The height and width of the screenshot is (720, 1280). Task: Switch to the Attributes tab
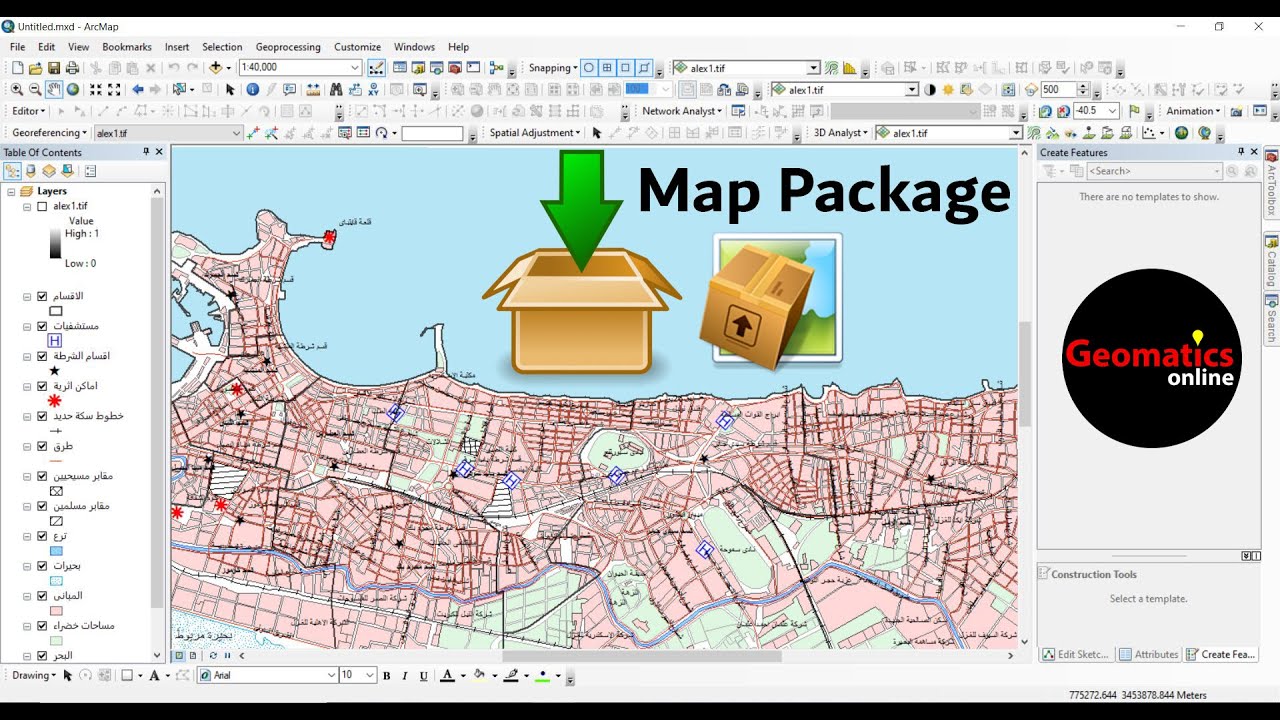[1149, 655]
